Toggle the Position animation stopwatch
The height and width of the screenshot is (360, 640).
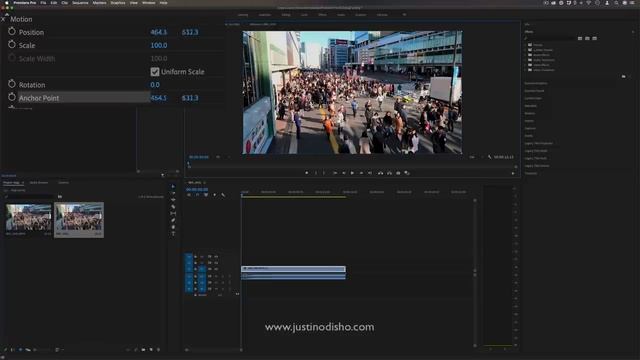(x=12, y=31)
